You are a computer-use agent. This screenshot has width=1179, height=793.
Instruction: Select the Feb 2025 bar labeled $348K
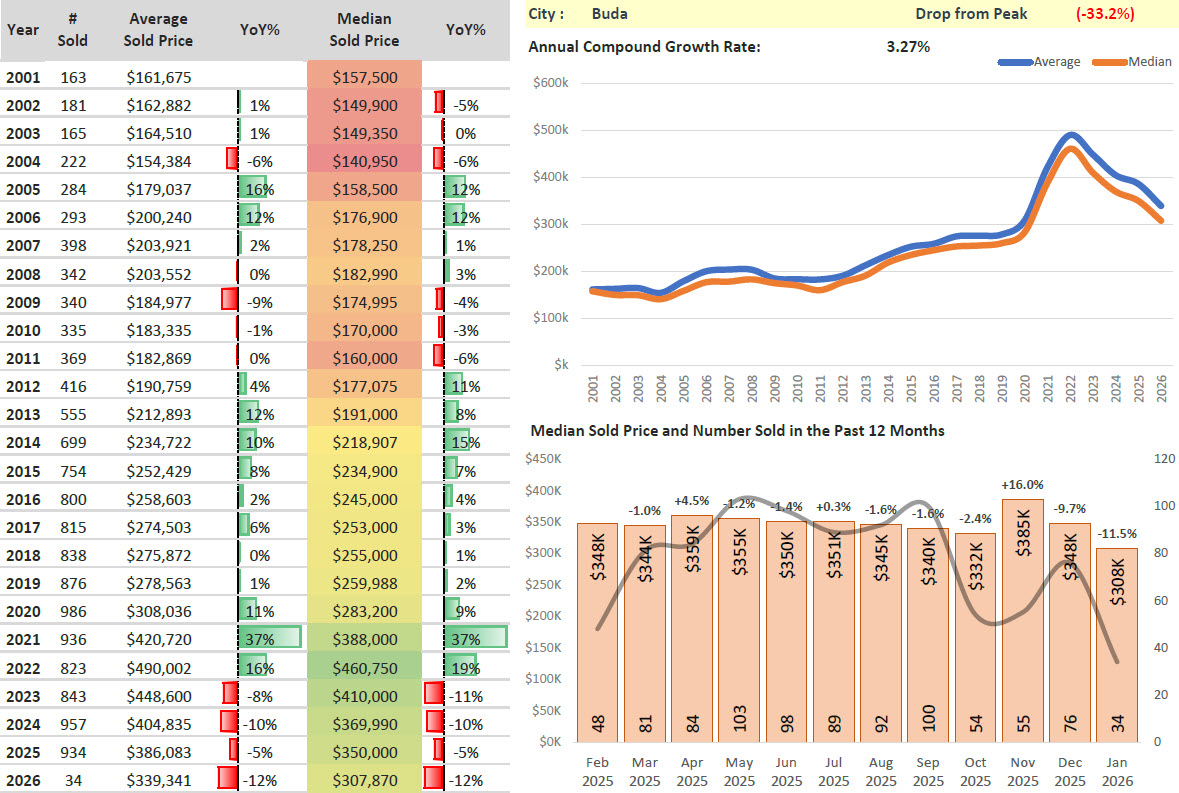(597, 632)
